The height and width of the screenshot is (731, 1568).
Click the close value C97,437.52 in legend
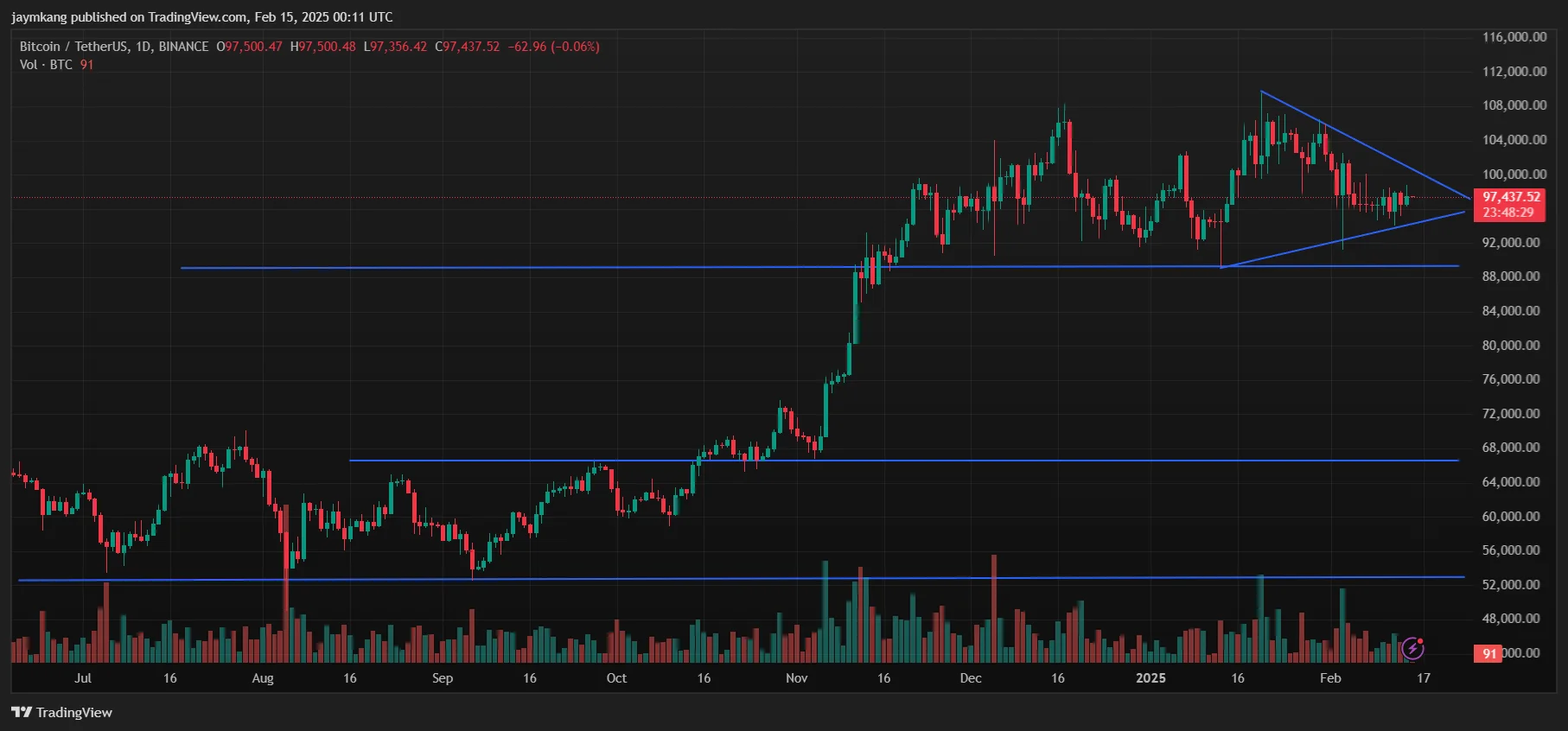(x=467, y=47)
